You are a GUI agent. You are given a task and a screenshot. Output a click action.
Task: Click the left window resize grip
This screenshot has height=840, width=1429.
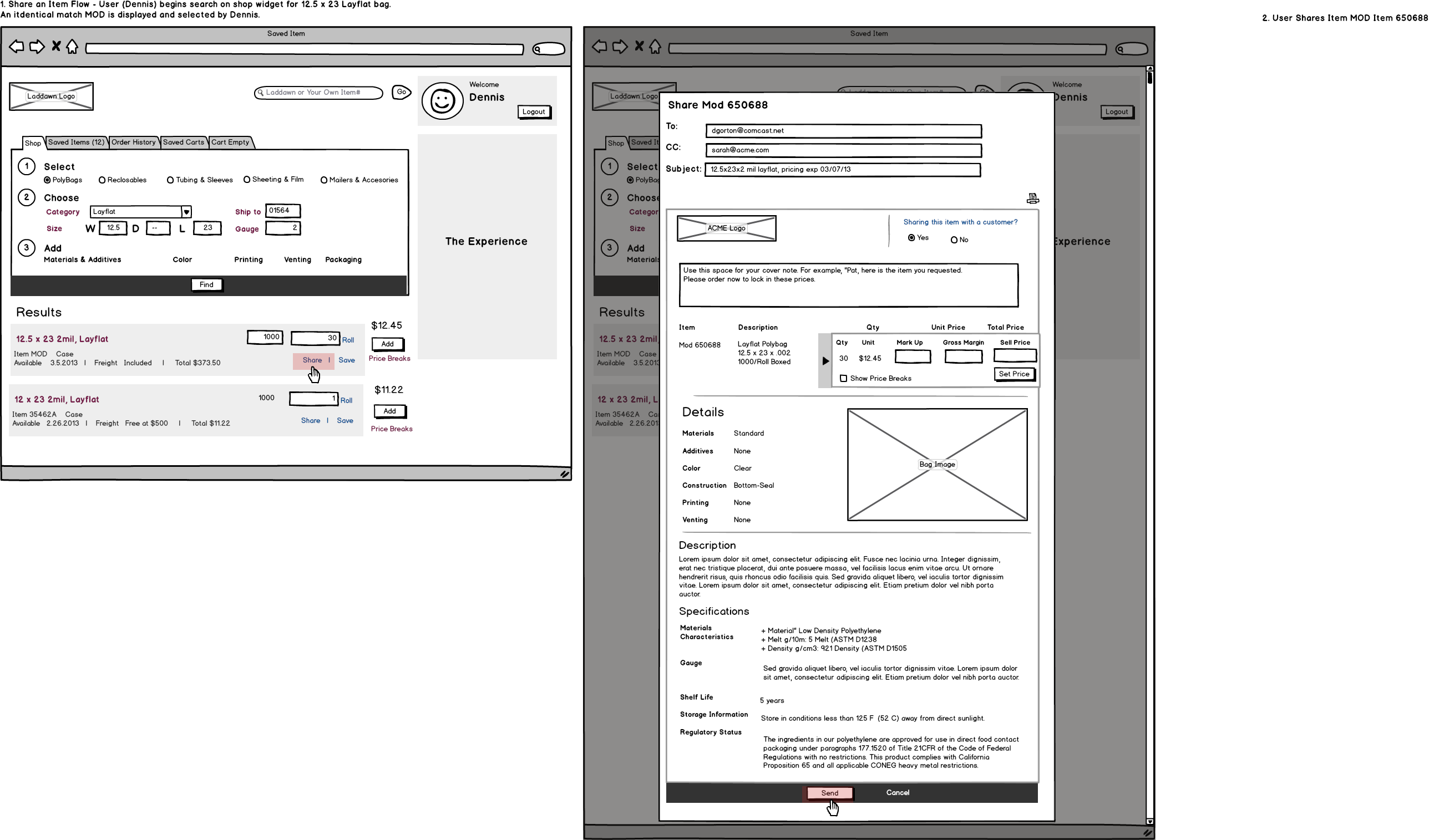[564, 474]
